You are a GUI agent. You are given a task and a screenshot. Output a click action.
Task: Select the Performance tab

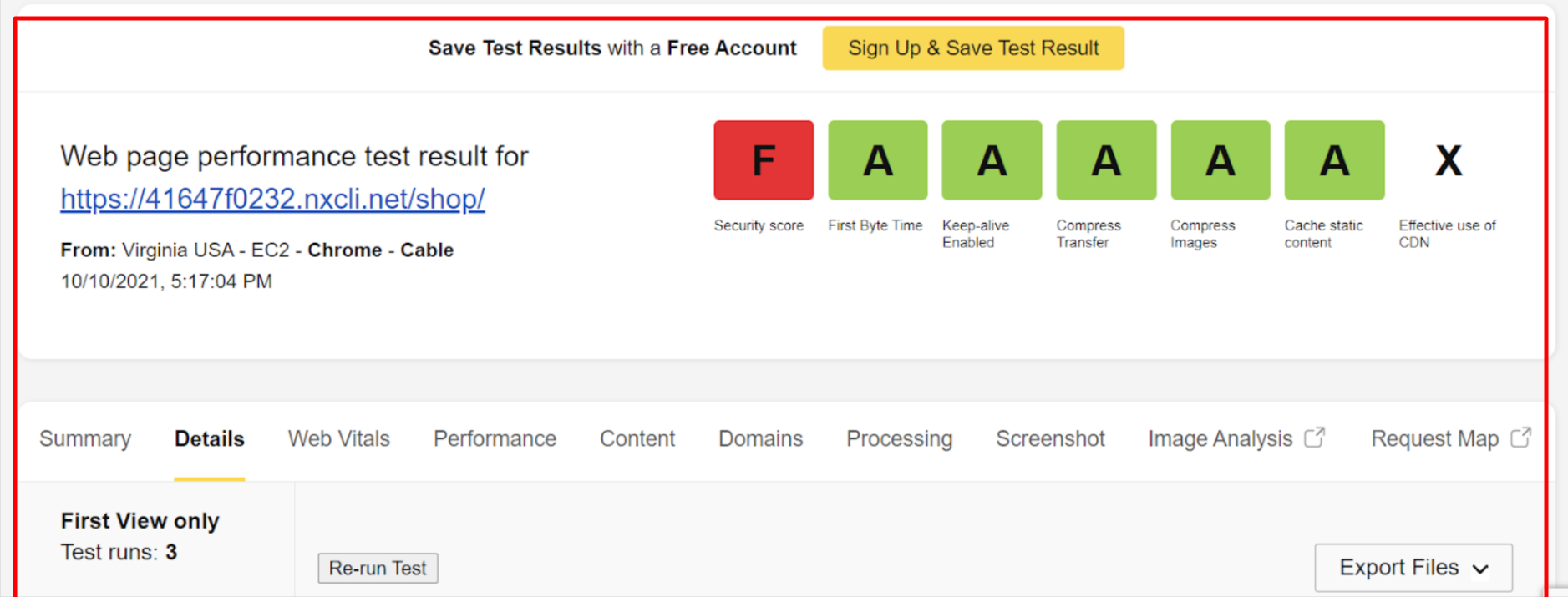tap(495, 439)
